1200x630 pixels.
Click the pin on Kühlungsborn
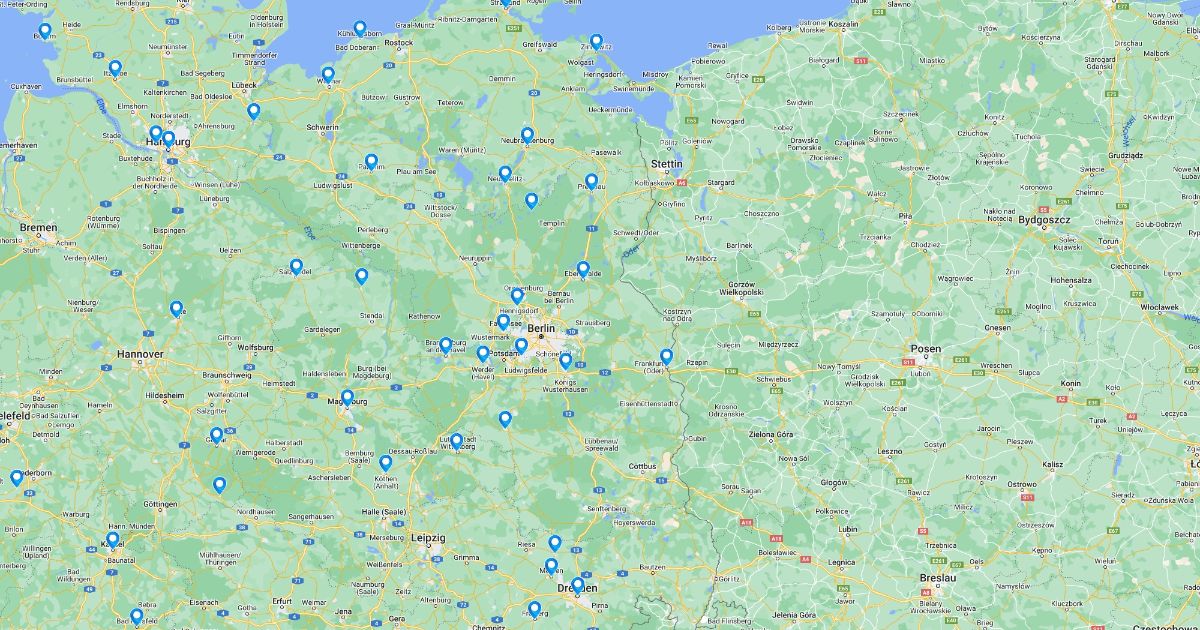point(360,28)
